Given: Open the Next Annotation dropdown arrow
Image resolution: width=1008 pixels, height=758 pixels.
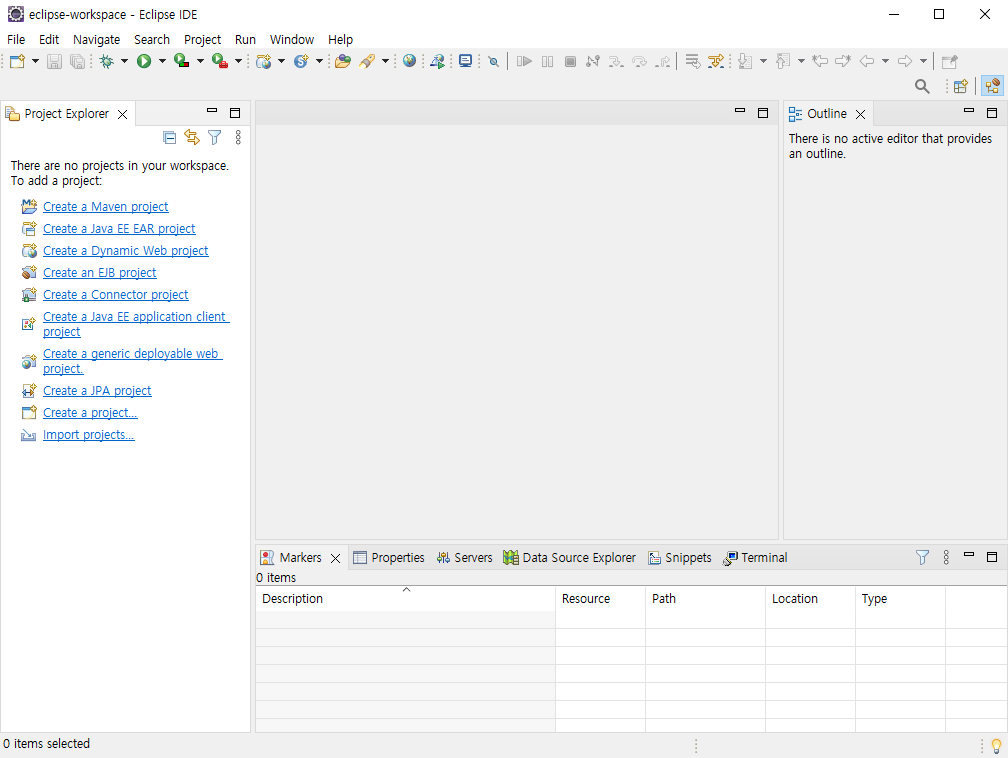Looking at the screenshot, I should [x=763, y=61].
